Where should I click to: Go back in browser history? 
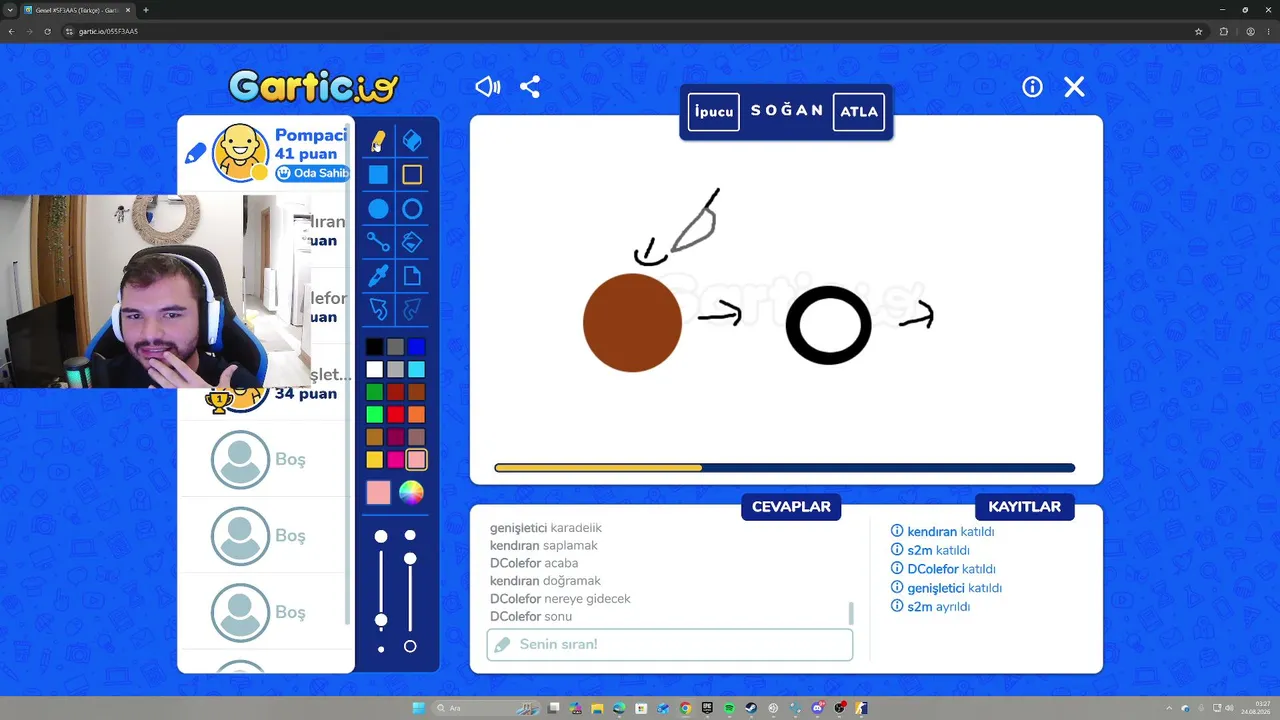tap(11, 31)
